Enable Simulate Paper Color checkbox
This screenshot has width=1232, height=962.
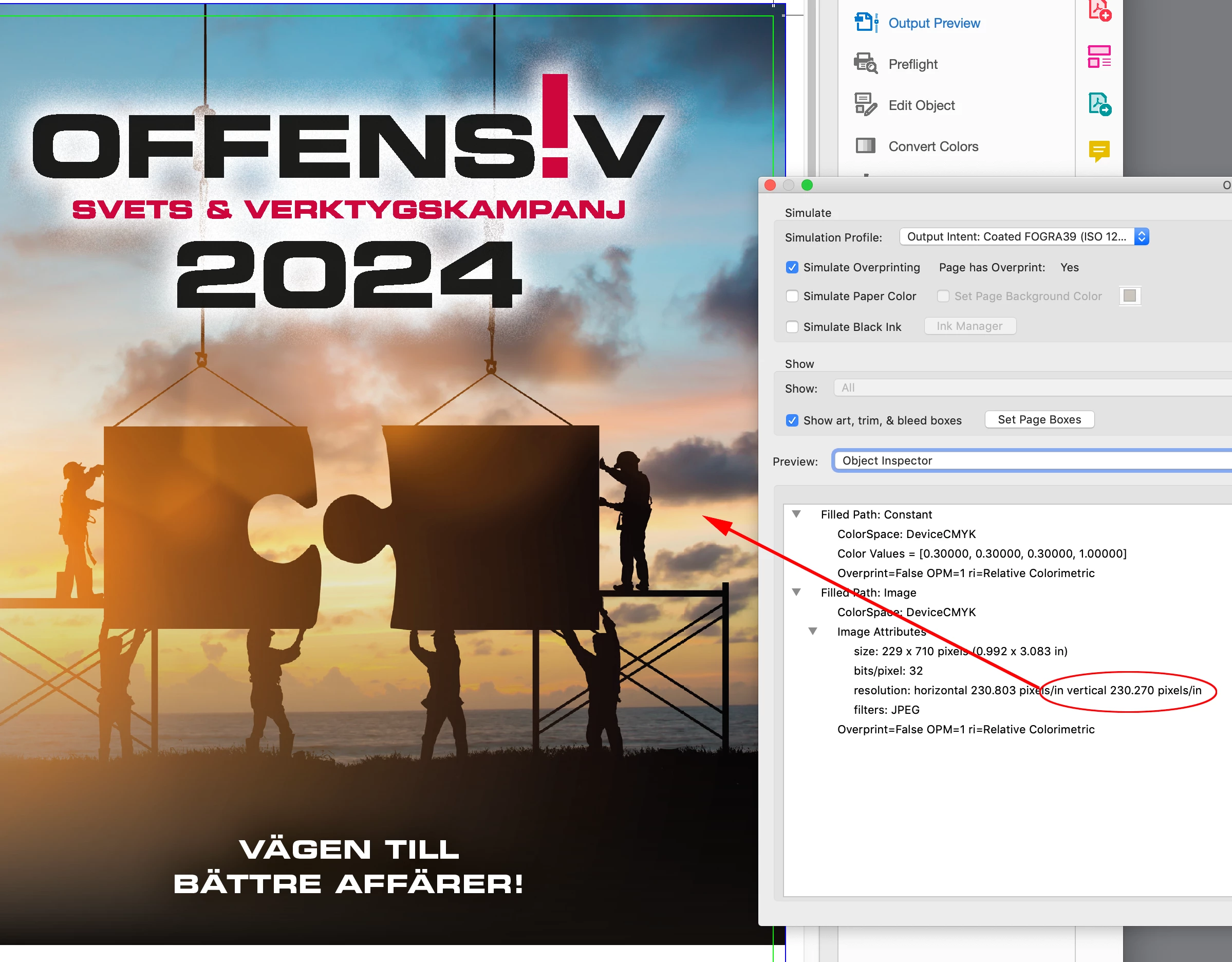click(792, 296)
